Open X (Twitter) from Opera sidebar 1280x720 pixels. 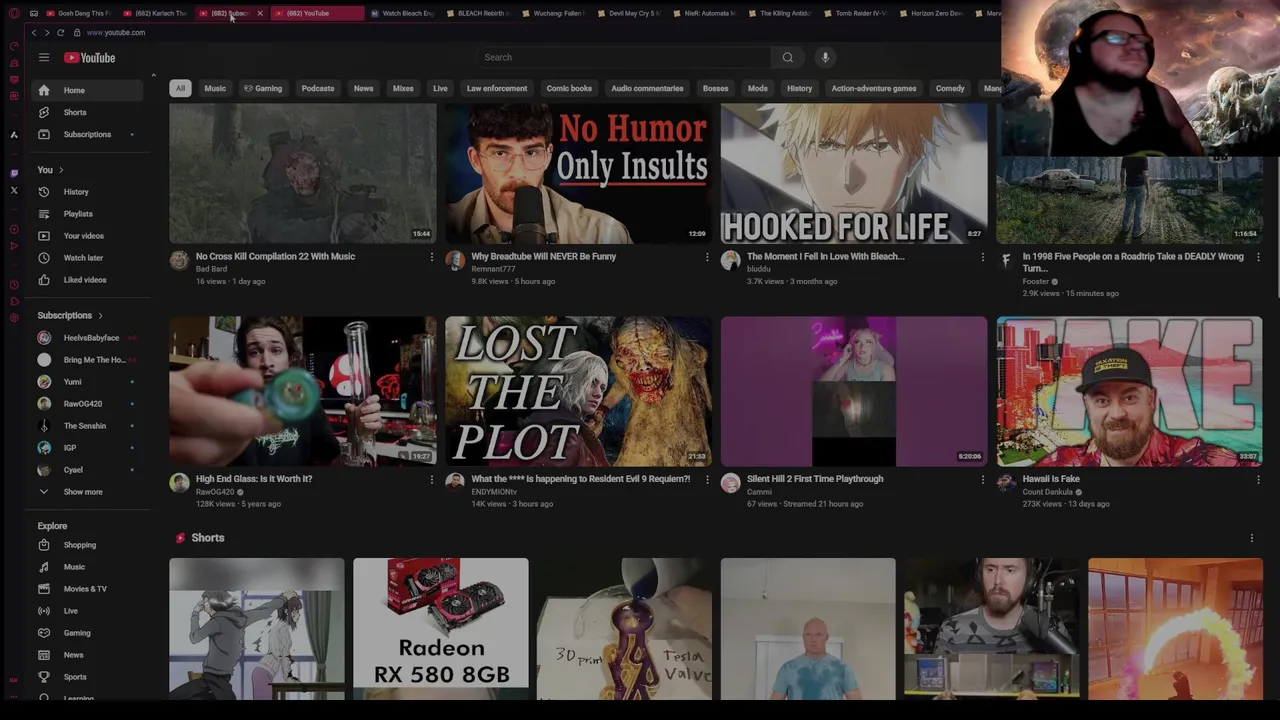(14, 190)
